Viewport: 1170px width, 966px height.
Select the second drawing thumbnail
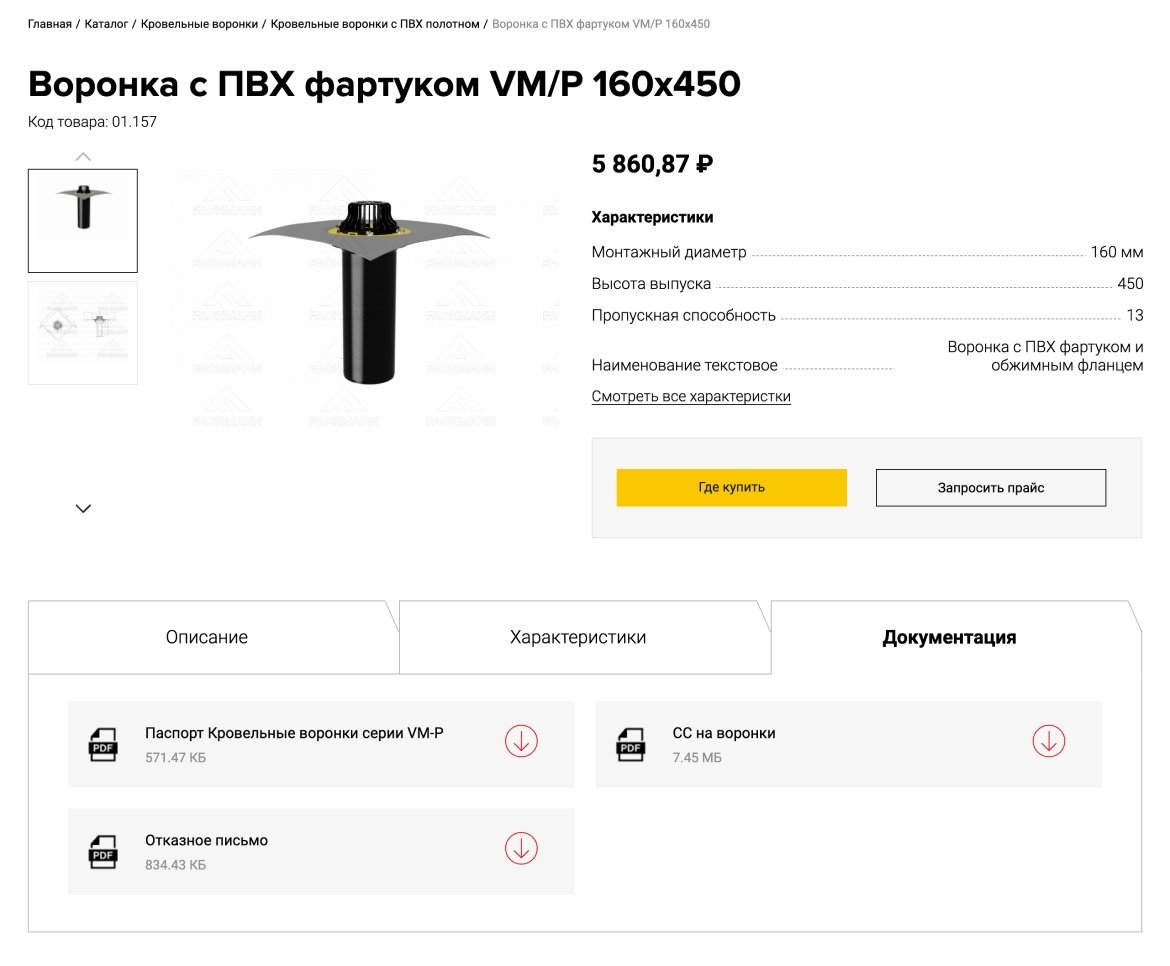[83, 333]
